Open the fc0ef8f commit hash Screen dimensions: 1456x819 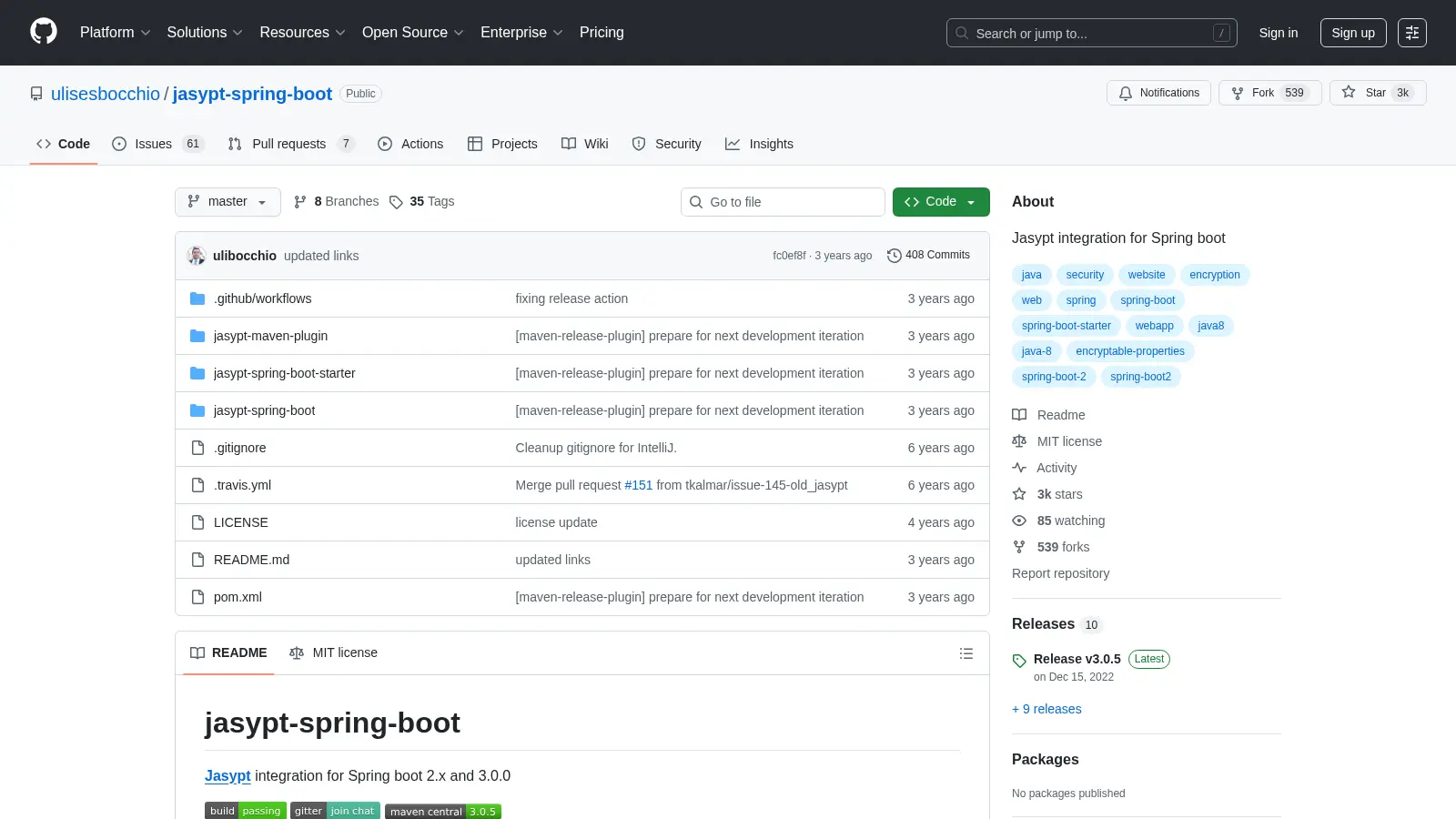coord(789,256)
